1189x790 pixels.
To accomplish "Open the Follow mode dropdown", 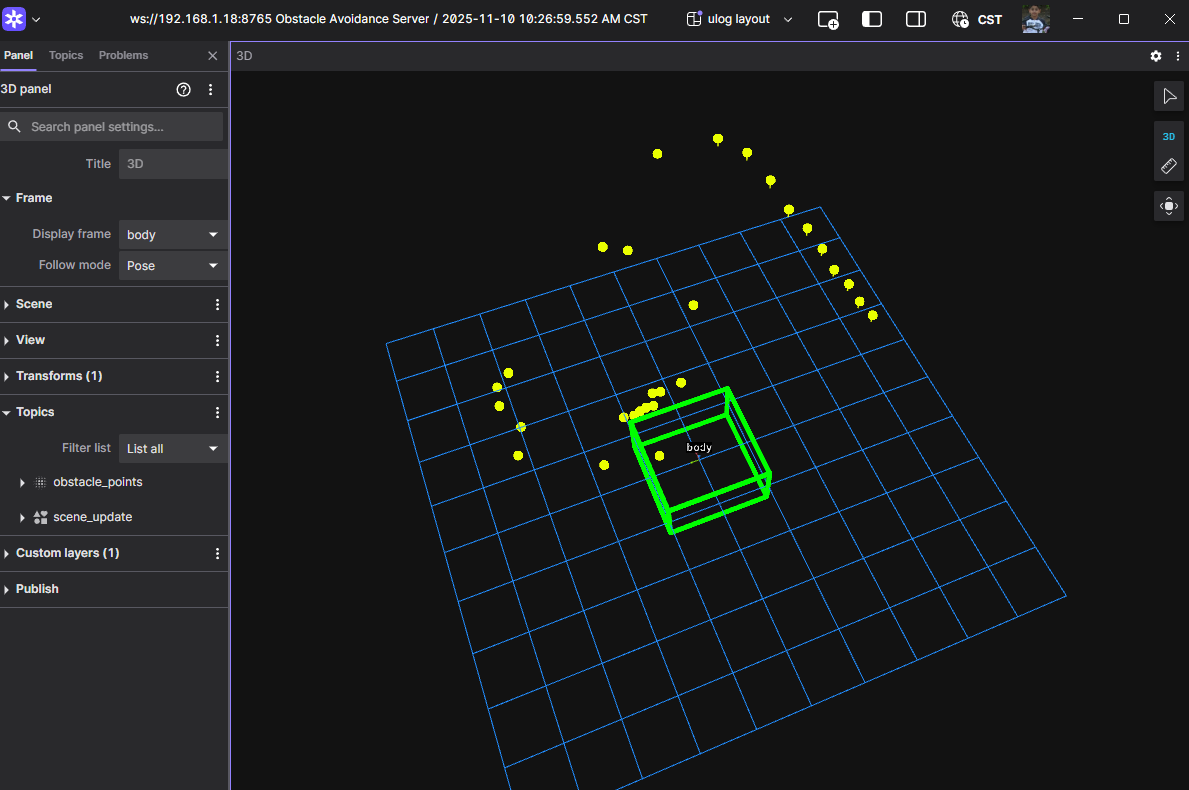I will click(x=173, y=266).
